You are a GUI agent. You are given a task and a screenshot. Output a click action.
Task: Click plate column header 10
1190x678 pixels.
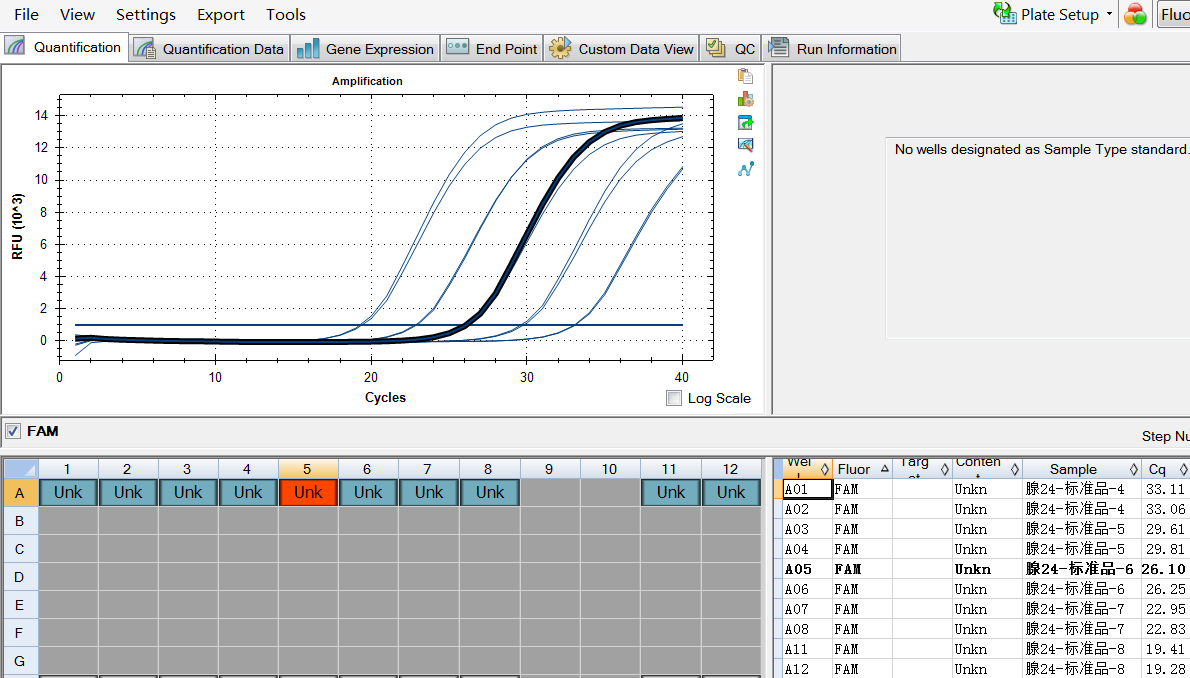click(x=609, y=469)
